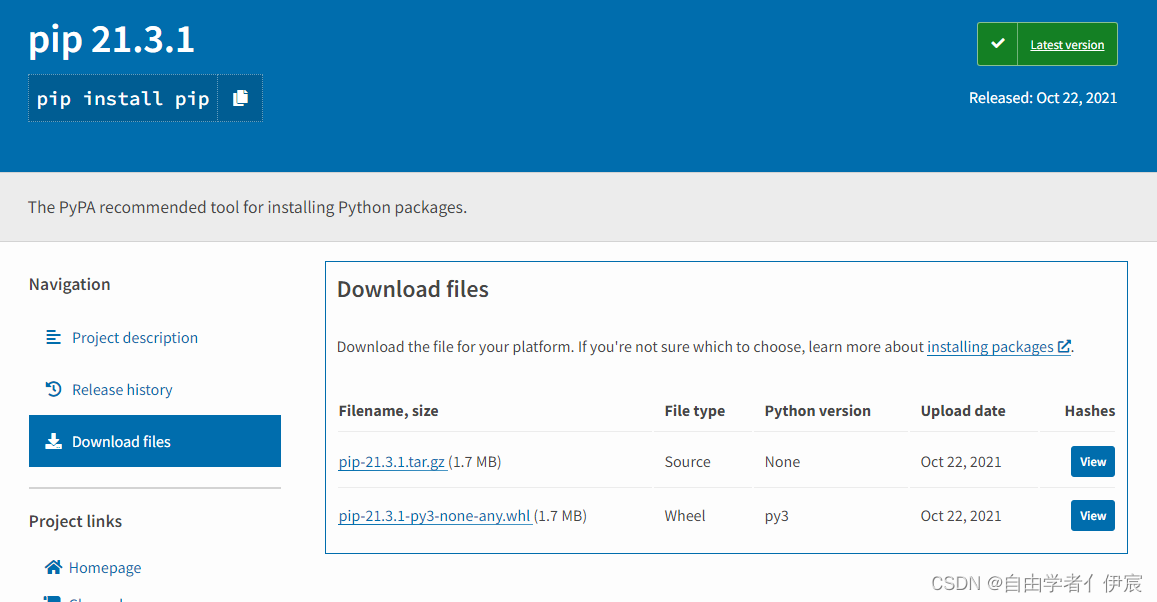Screen dimensions: 1157x602
Task: Click the Hashes column header
Action: (x=1090, y=411)
